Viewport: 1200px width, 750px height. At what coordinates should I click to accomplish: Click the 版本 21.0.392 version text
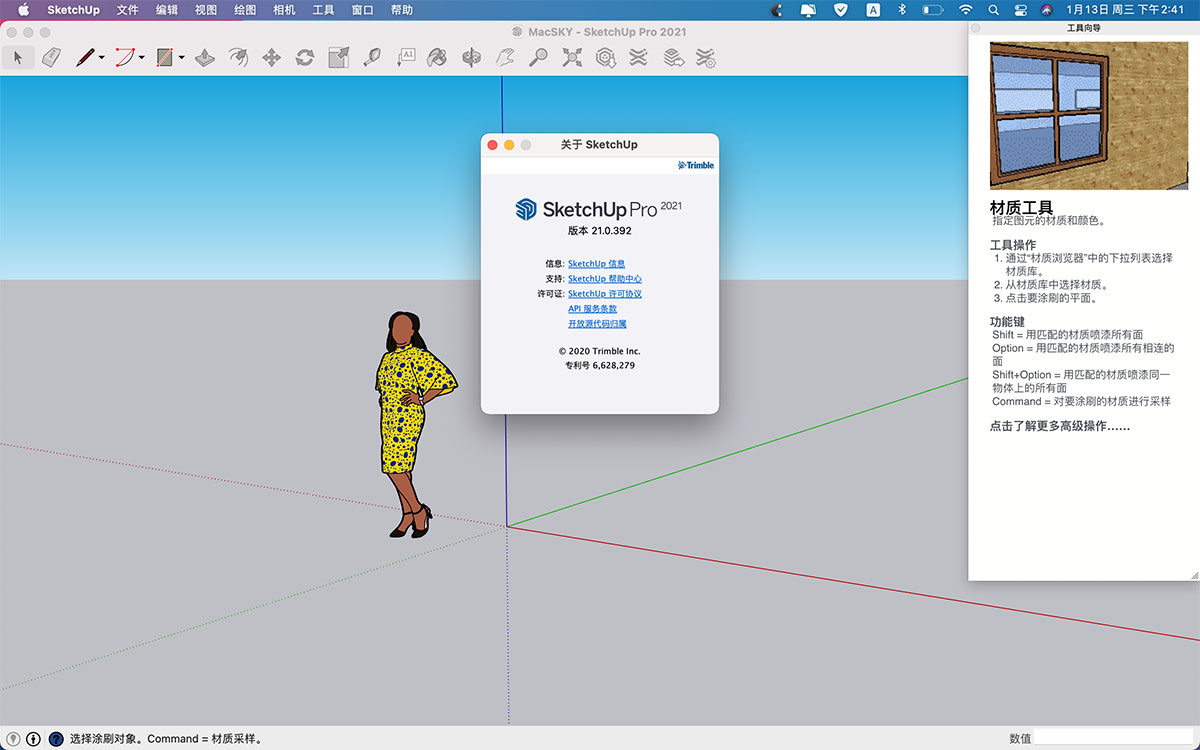click(600, 230)
